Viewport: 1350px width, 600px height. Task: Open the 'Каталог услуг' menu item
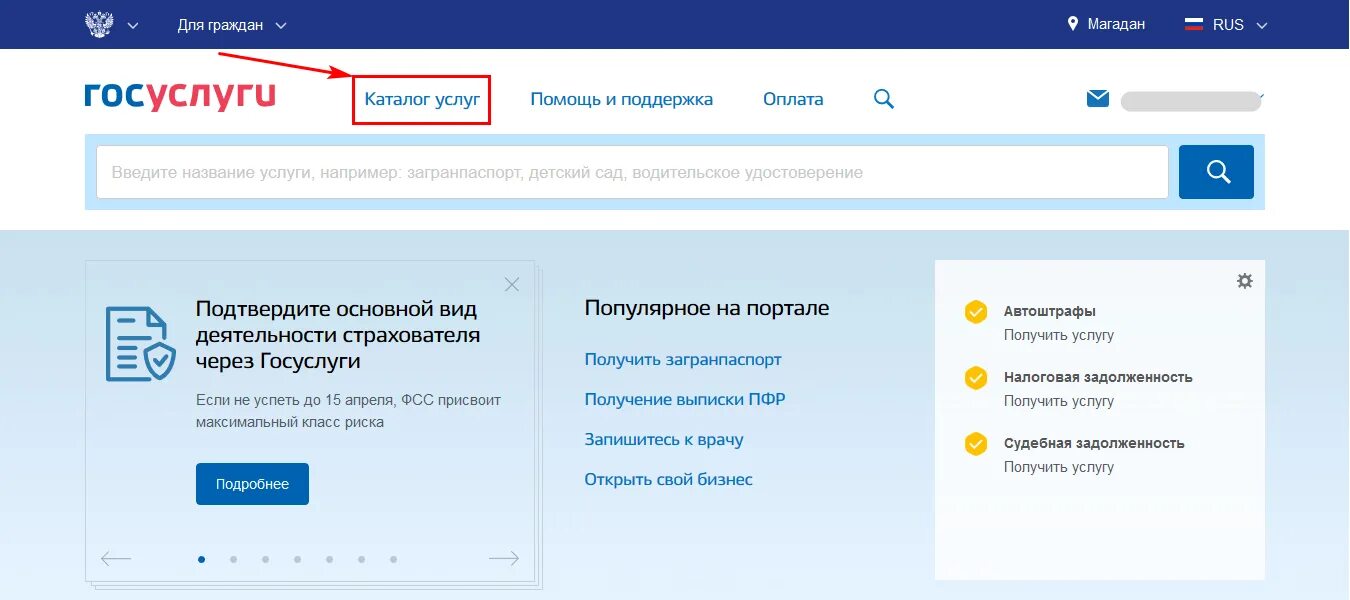[422, 99]
